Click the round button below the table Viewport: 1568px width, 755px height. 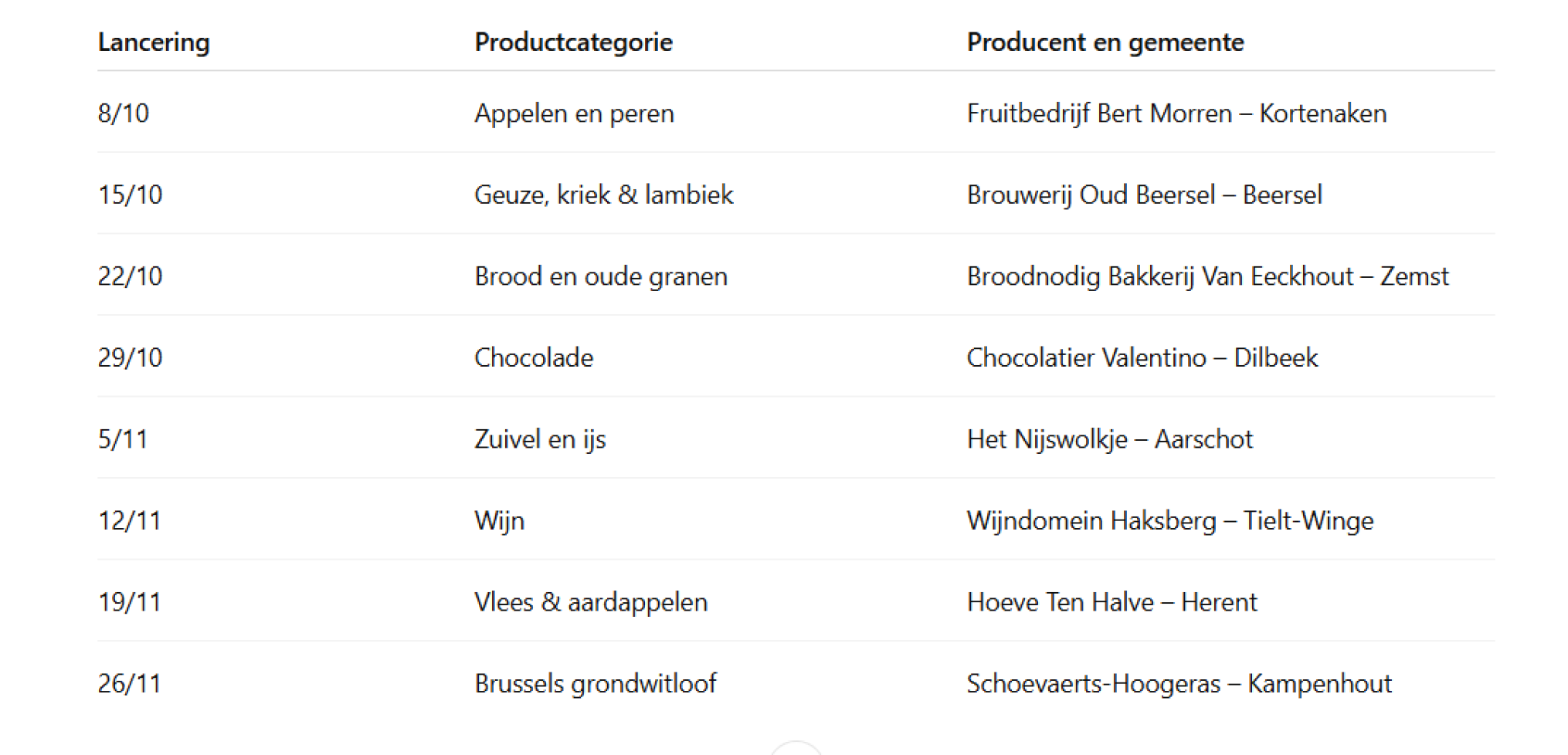click(x=796, y=749)
